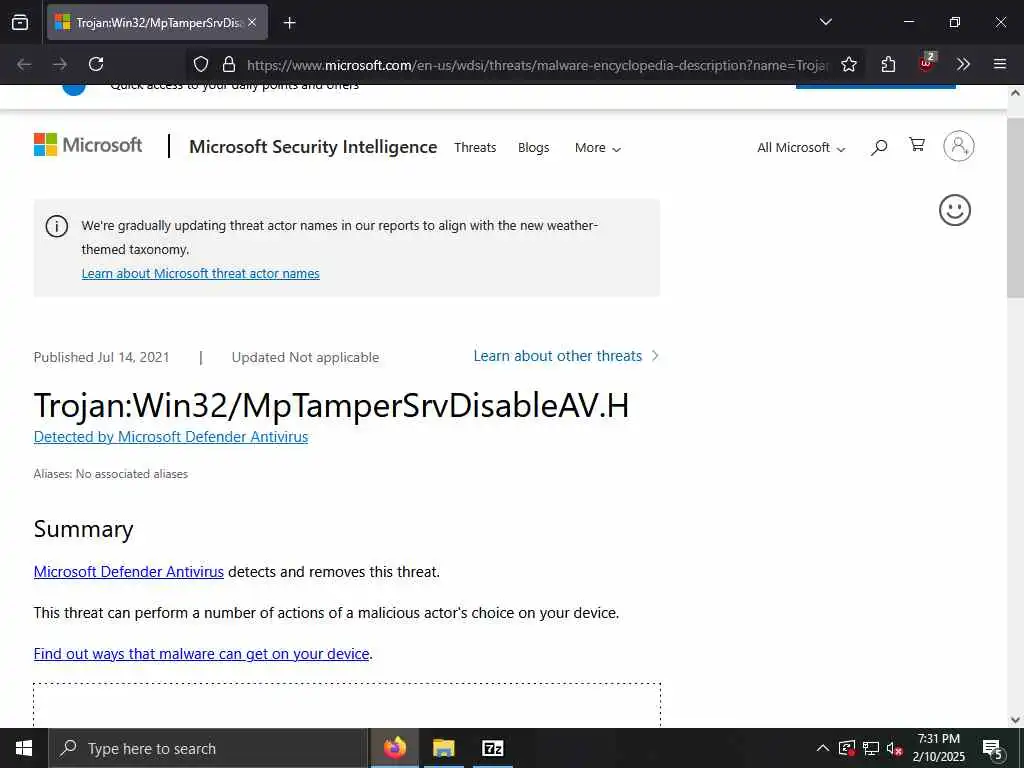Go forward to next page
The height and width of the screenshot is (768, 1024).
pyautogui.click(x=59, y=64)
